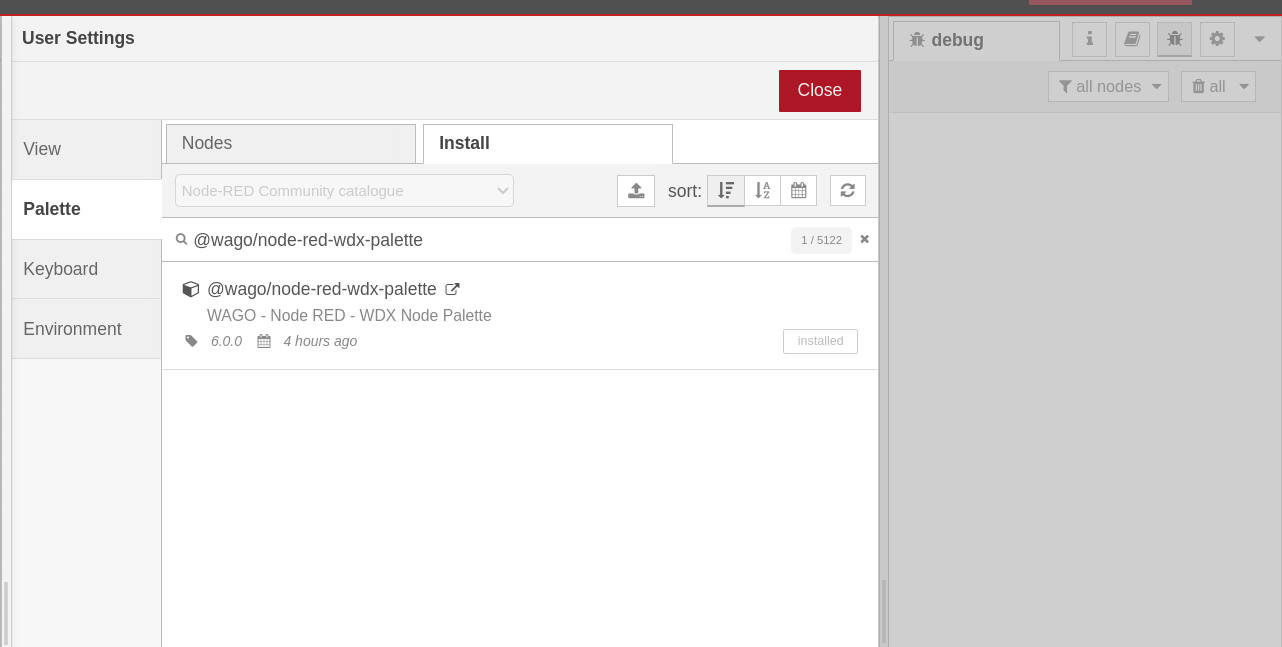The width and height of the screenshot is (1282, 647).
Task: Sort catalogue by date updated
Action: pyautogui.click(x=798, y=190)
